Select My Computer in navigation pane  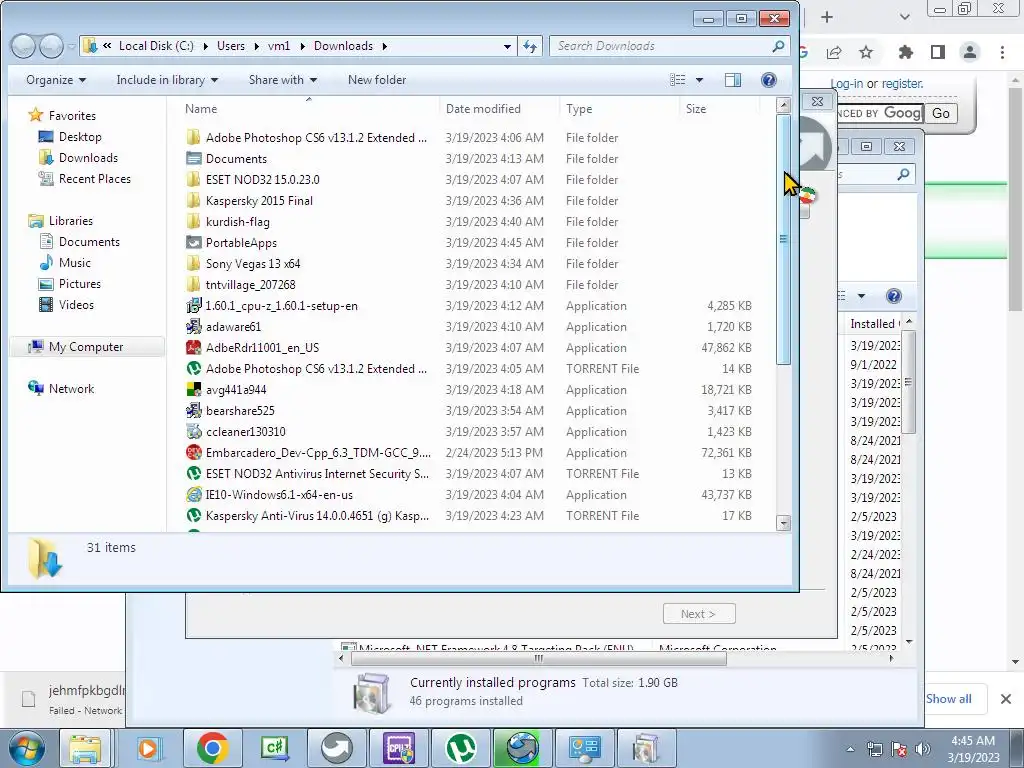(x=86, y=347)
